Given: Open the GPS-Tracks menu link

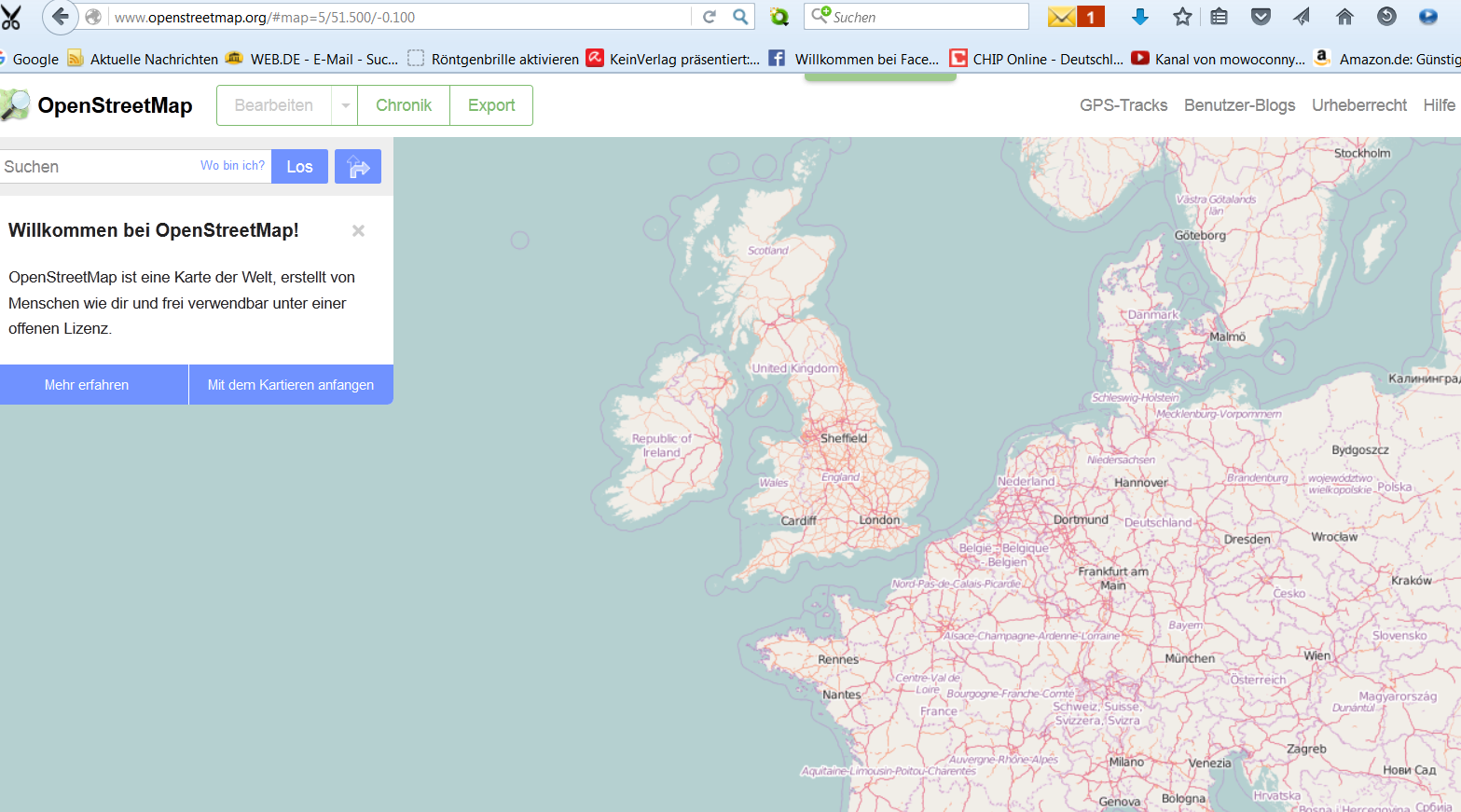Looking at the screenshot, I should [1123, 105].
